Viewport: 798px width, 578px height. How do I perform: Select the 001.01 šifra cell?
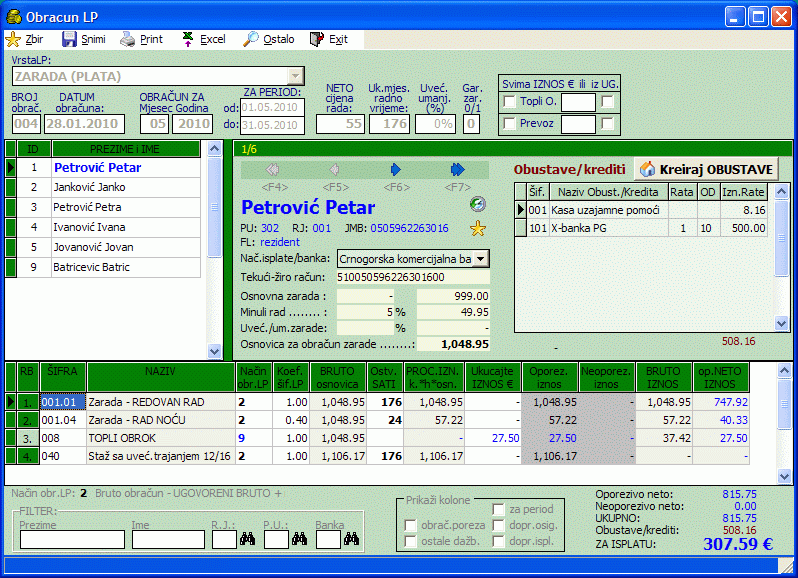pos(63,402)
